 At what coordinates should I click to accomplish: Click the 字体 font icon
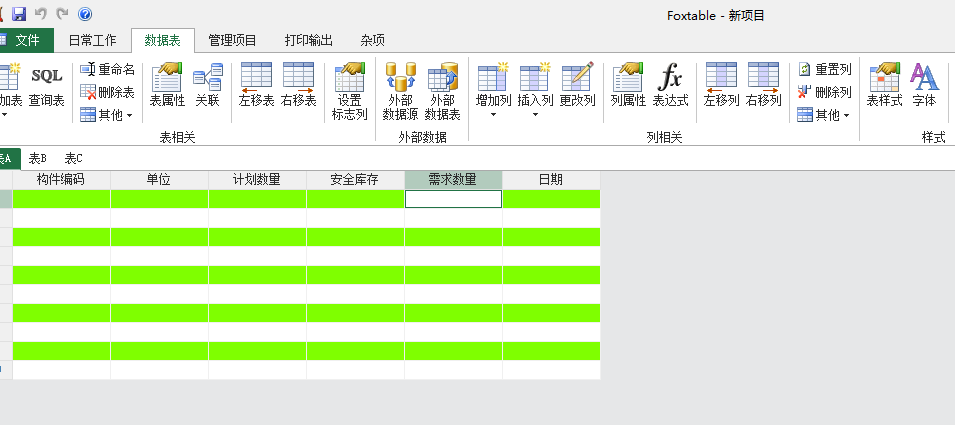click(924, 86)
